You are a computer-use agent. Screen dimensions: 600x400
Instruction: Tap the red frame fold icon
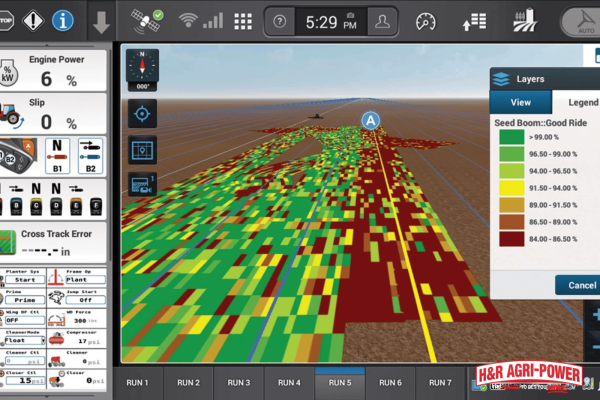56,278
